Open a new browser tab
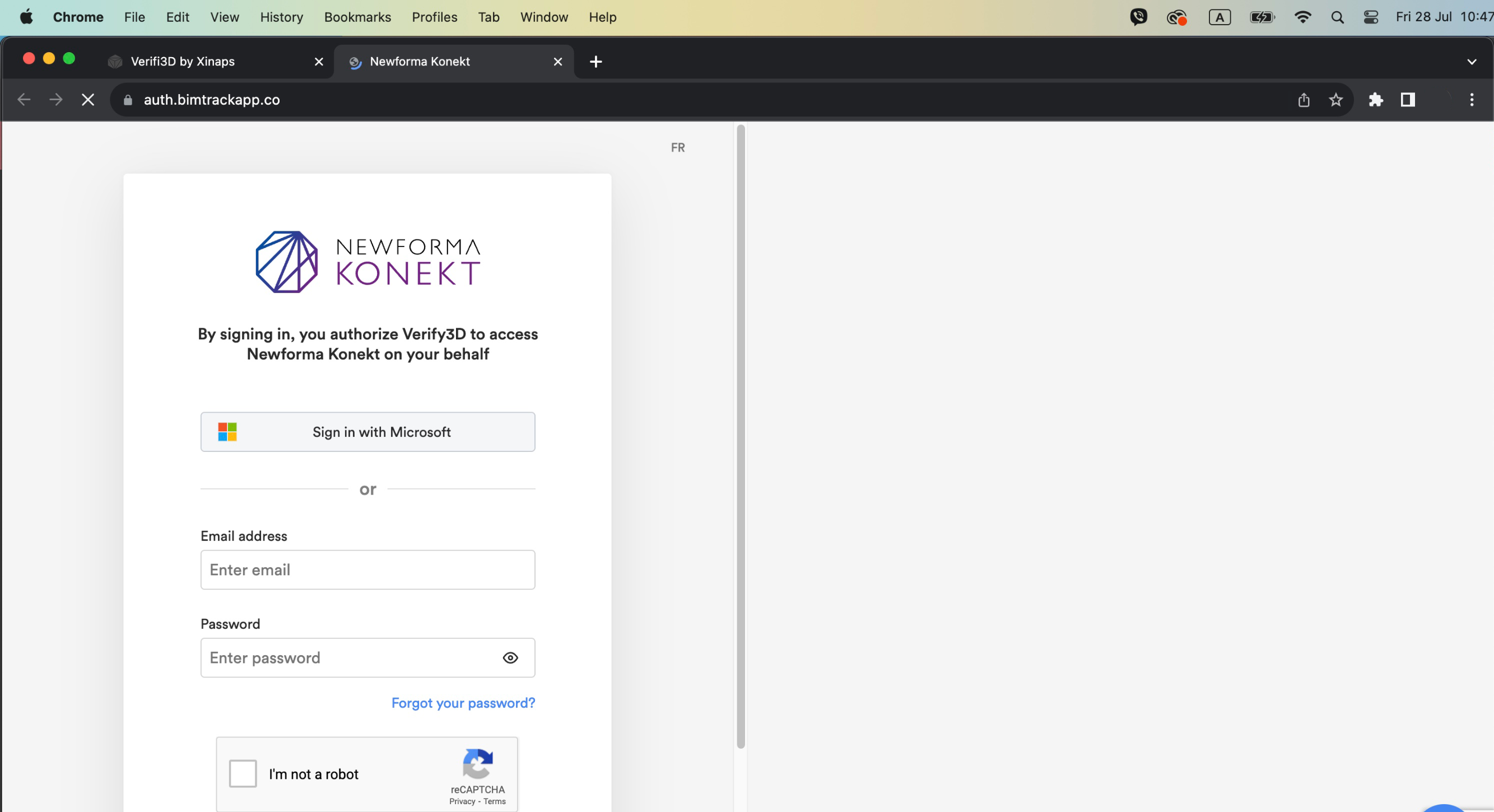The height and width of the screenshot is (812, 1494). click(595, 62)
